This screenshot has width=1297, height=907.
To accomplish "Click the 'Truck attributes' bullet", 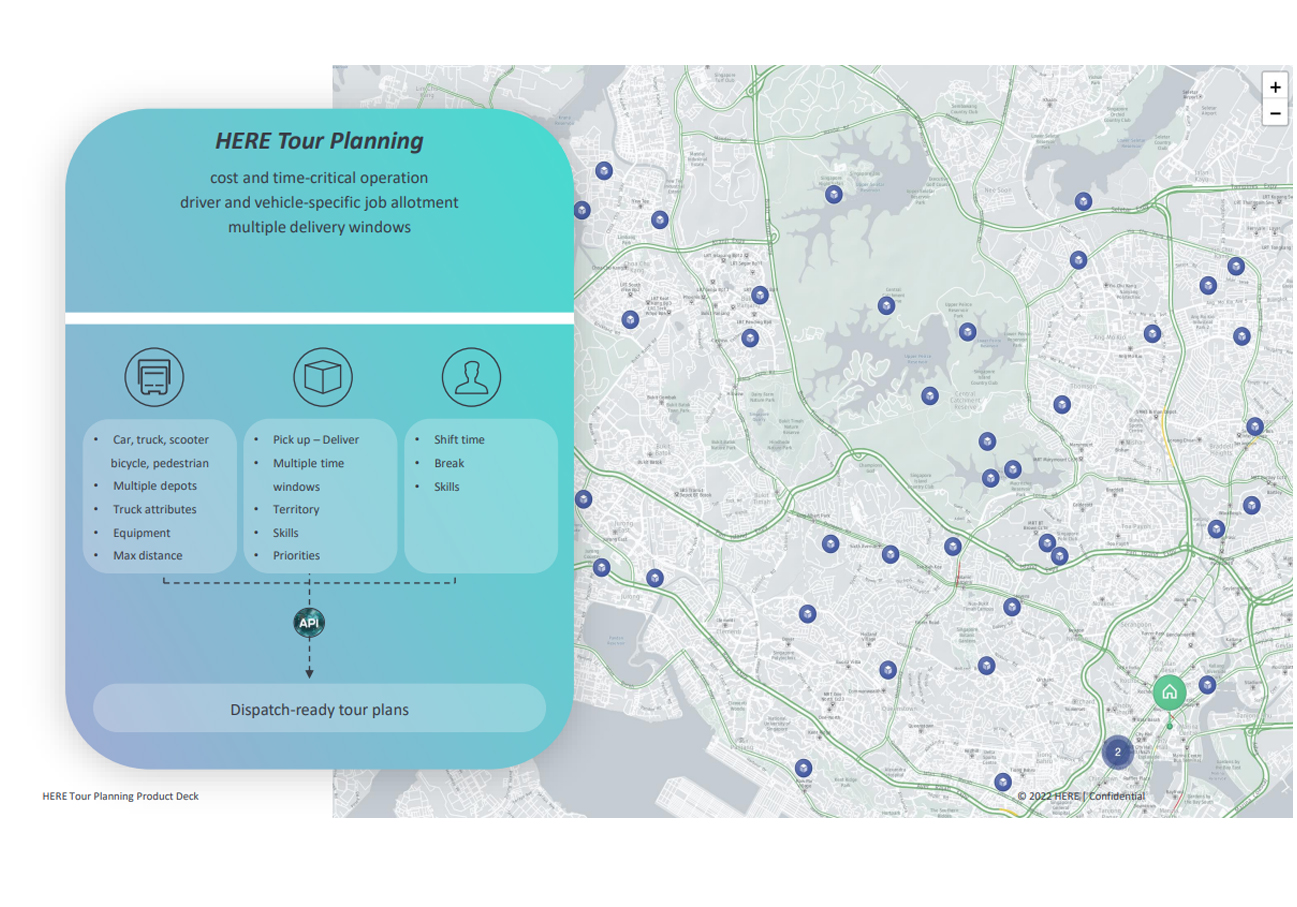I will pos(155,509).
